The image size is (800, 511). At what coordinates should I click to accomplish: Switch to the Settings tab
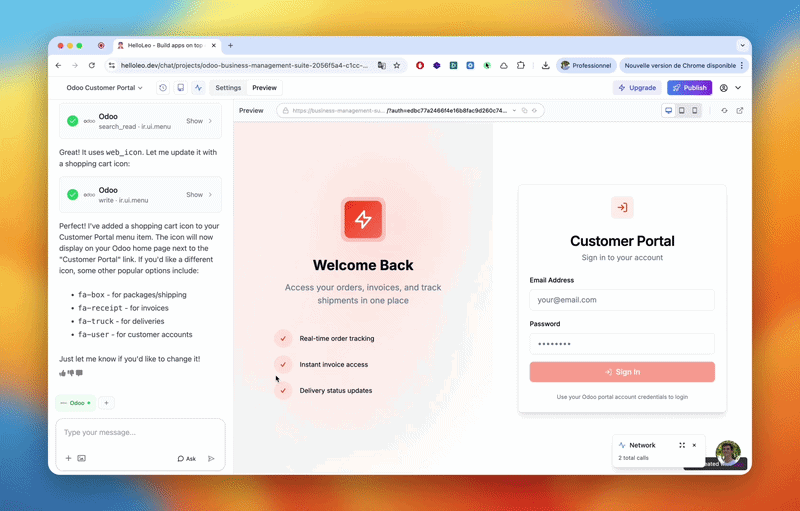228,88
